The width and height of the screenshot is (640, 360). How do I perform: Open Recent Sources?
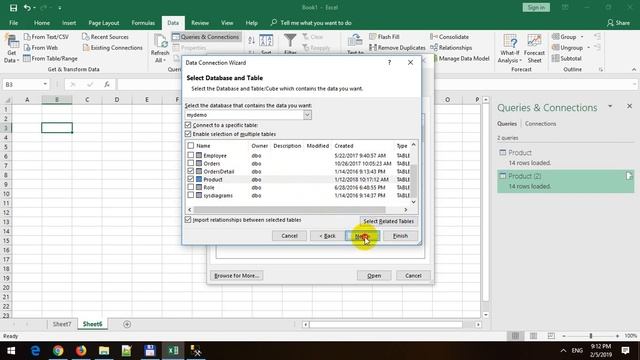[106, 37]
